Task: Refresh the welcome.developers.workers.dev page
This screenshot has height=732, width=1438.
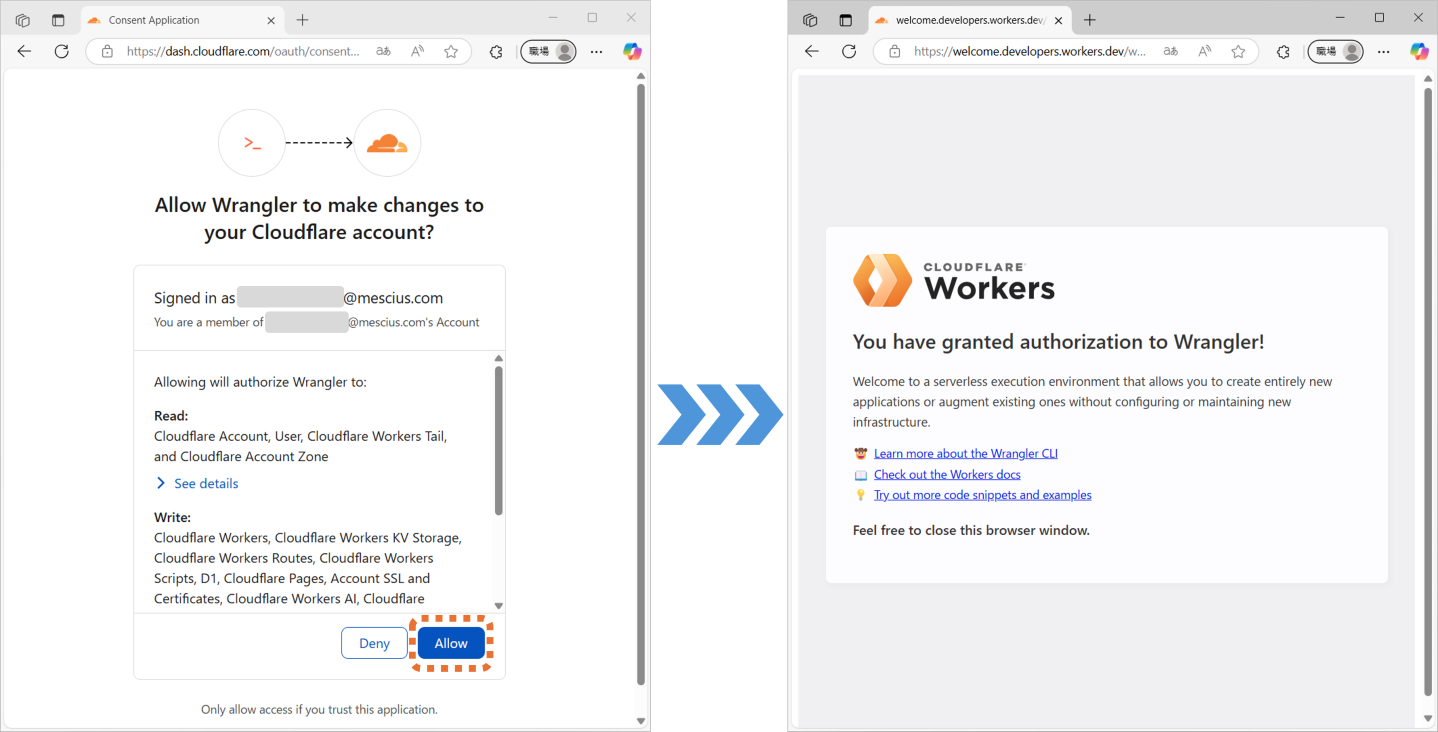Action: 849,51
